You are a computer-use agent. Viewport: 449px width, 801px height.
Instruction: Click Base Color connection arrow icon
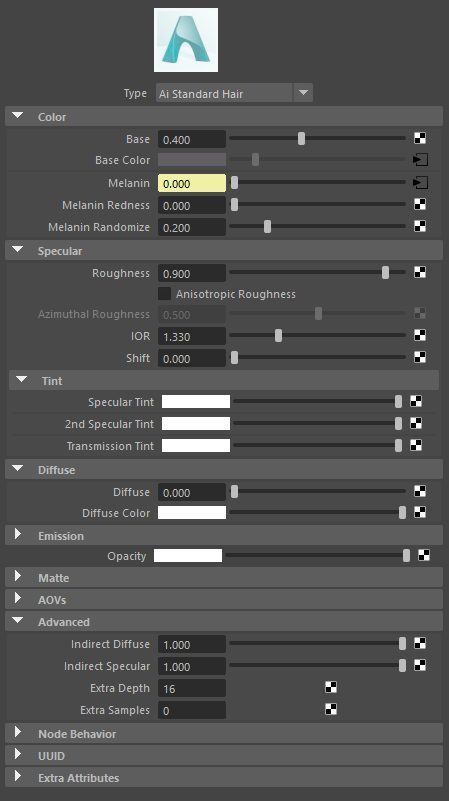click(420, 160)
